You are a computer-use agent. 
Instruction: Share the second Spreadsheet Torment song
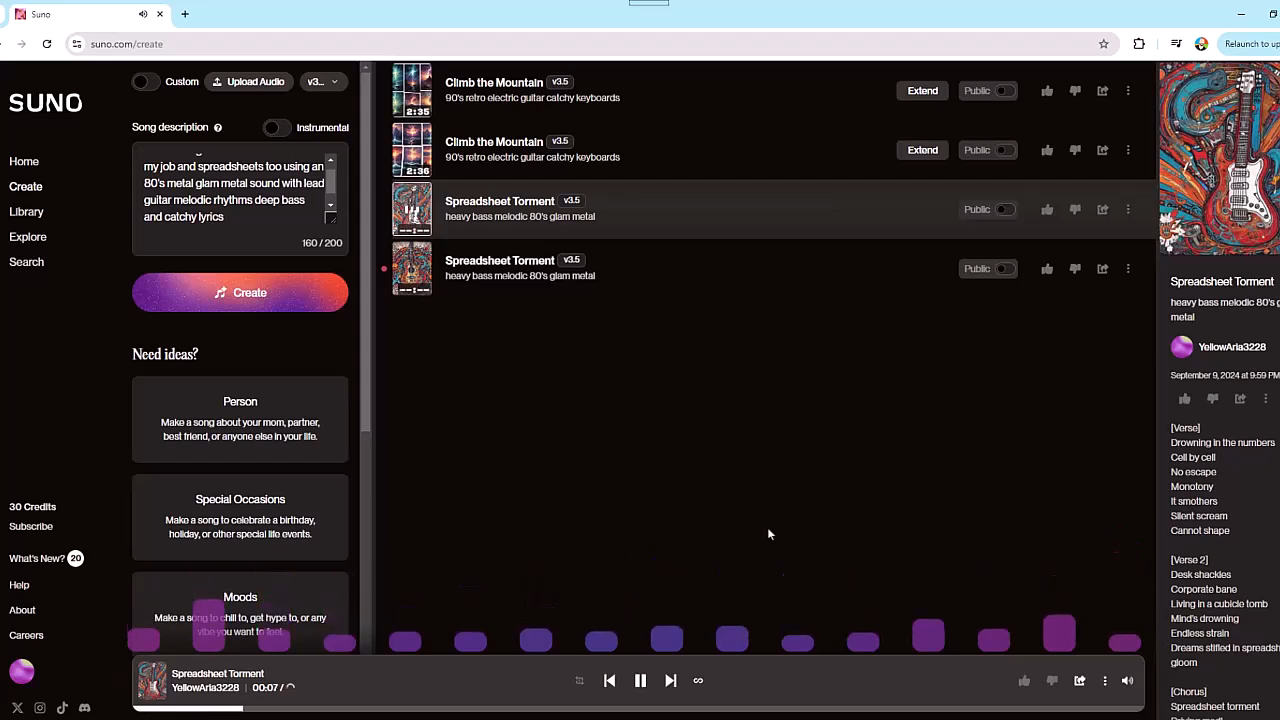pos(1102,268)
